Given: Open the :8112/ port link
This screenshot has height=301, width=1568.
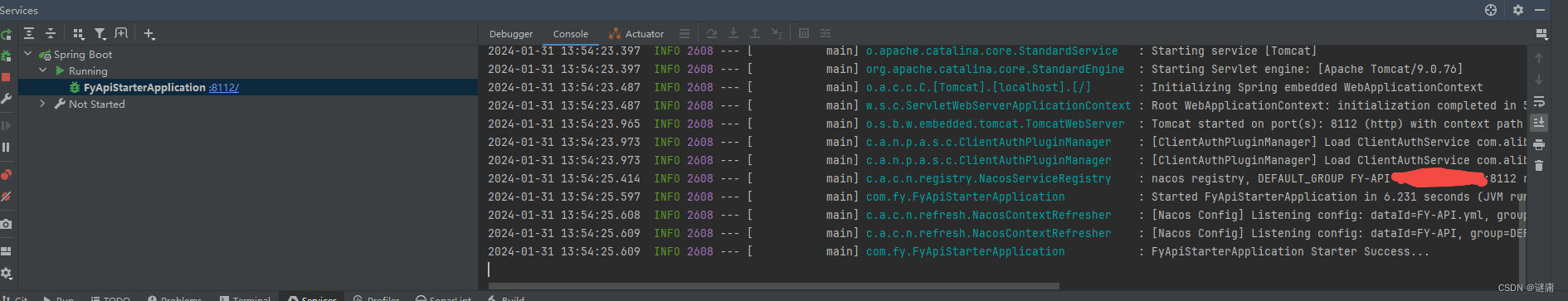Looking at the screenshot, I should click(x=224, y=87).
